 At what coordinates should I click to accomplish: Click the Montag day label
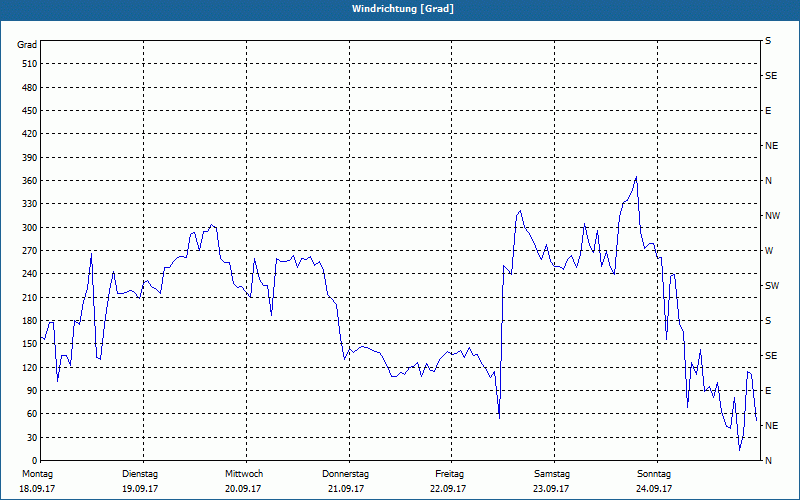37,474
